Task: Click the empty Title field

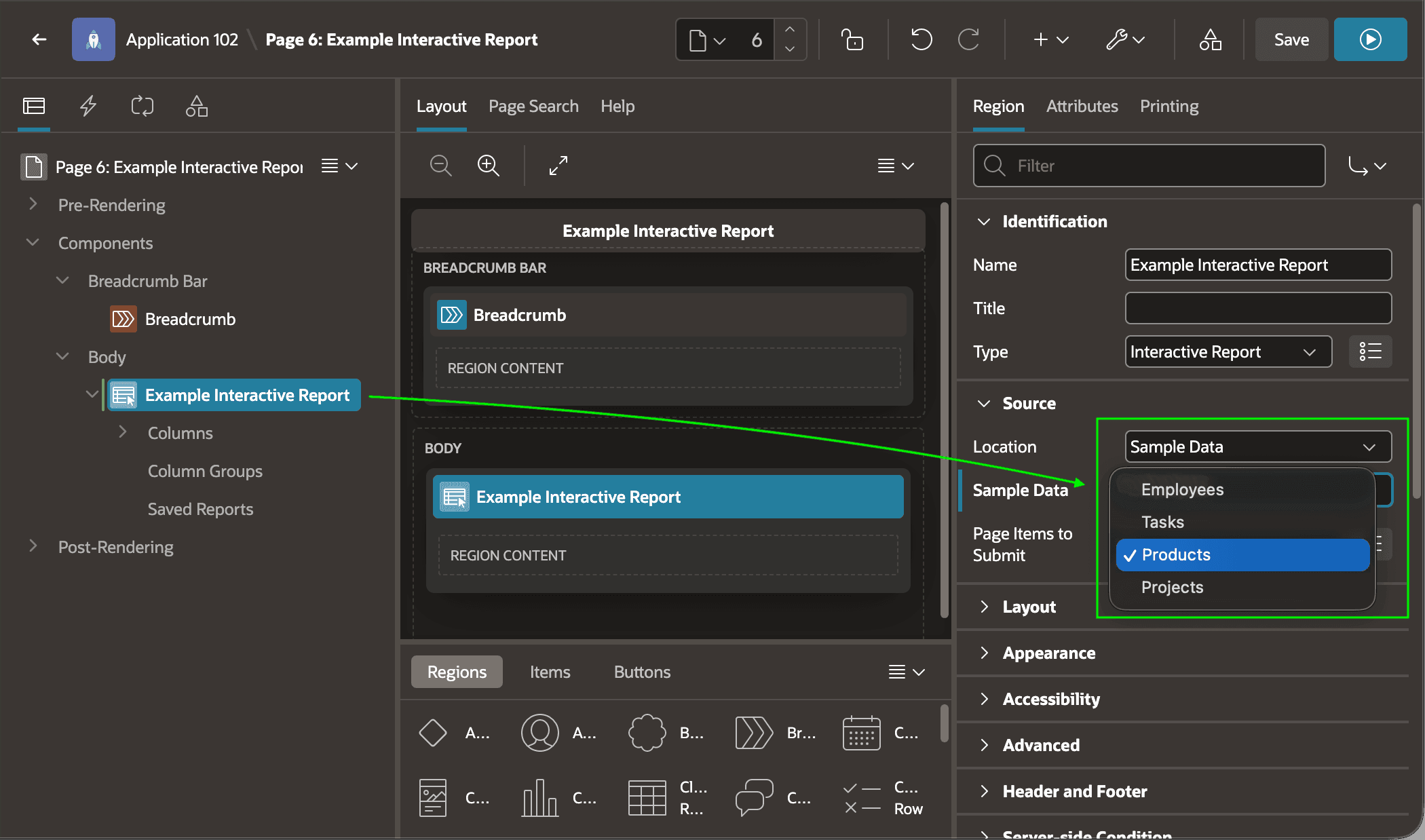Action: click(x=1258, y=308)
